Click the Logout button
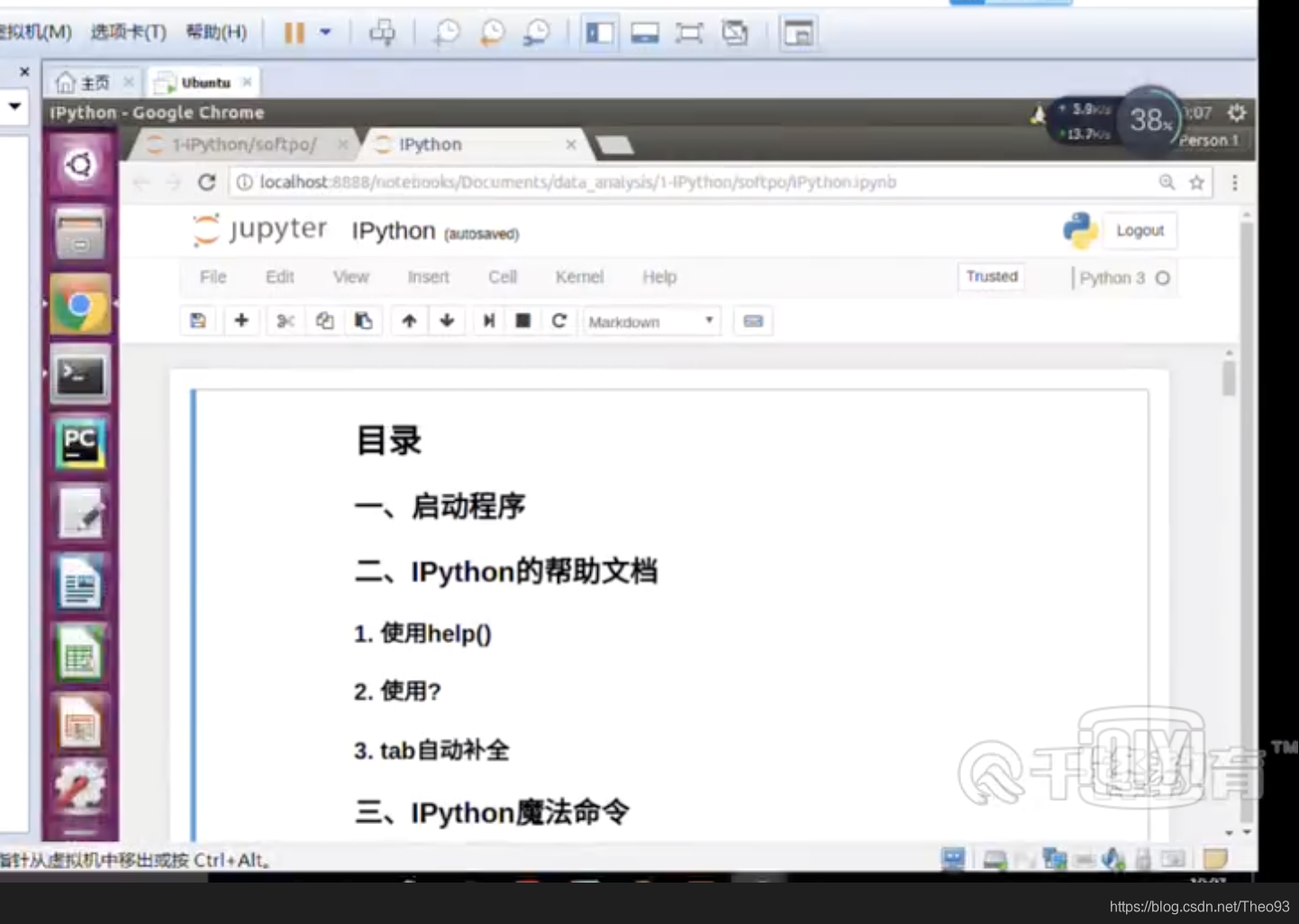The height and width of the screenshot is (924, 1299). pyautogui.click(x=1140, y=231)
